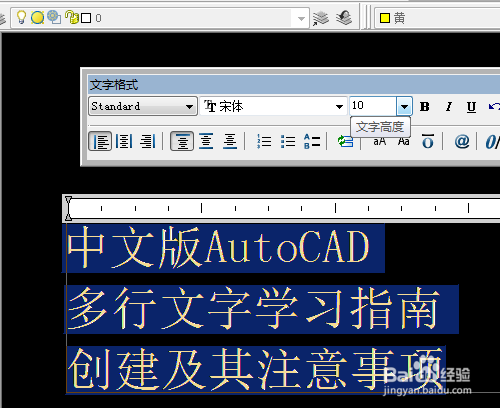Screen dimensions: 500x408
Task: Open the Standard text style dropdown
Action: pos(143,106)
